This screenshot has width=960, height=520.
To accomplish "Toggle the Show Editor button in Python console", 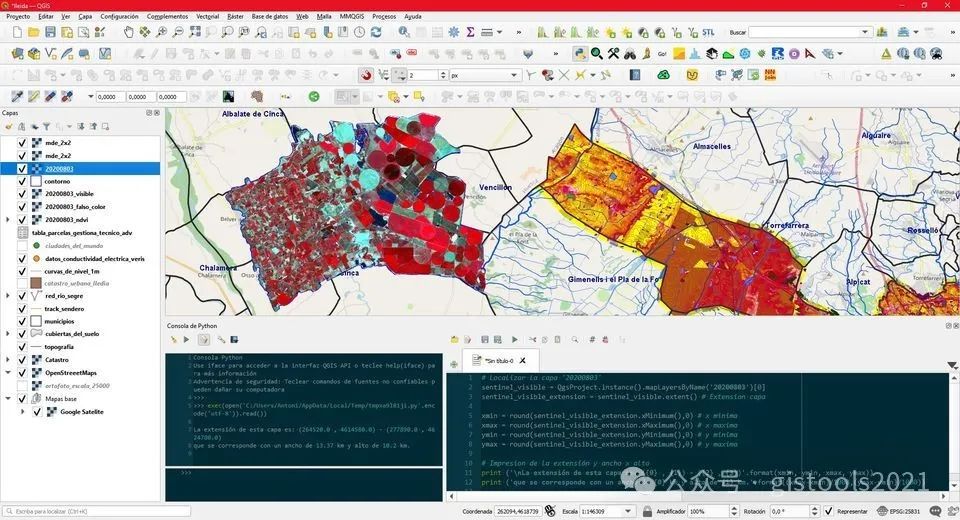I will 204,339.
